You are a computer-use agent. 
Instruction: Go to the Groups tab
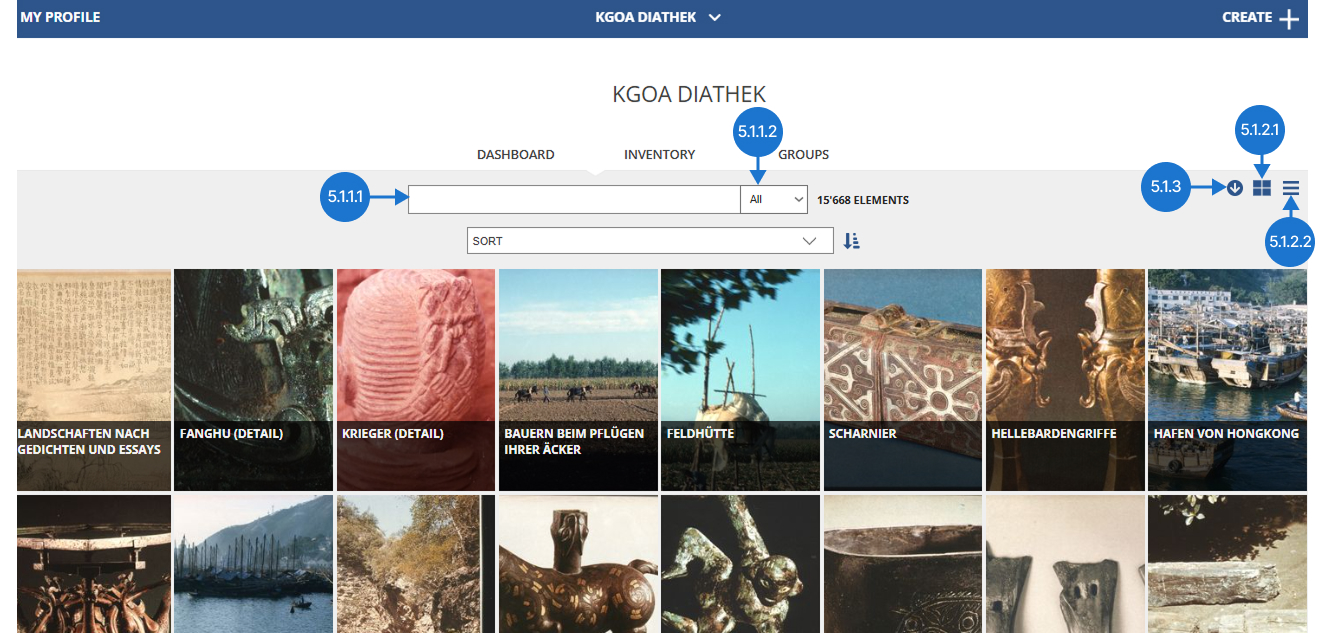(803, 155)
